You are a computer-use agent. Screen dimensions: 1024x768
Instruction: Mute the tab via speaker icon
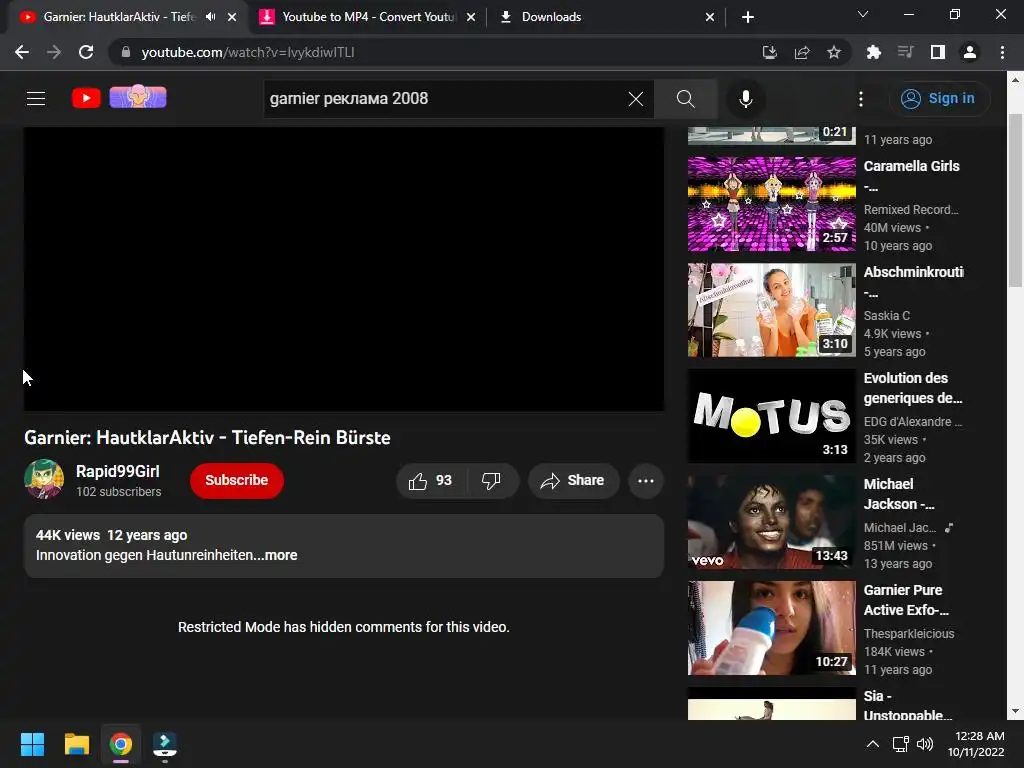click(x=210, y=17)
